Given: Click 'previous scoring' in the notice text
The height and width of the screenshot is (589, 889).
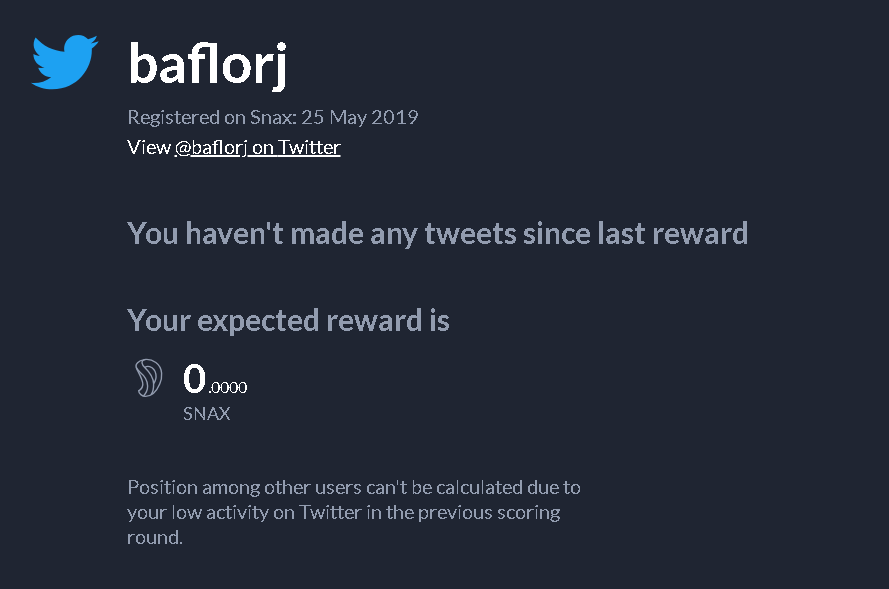Looking at the screenshot, I should [489, 512].
